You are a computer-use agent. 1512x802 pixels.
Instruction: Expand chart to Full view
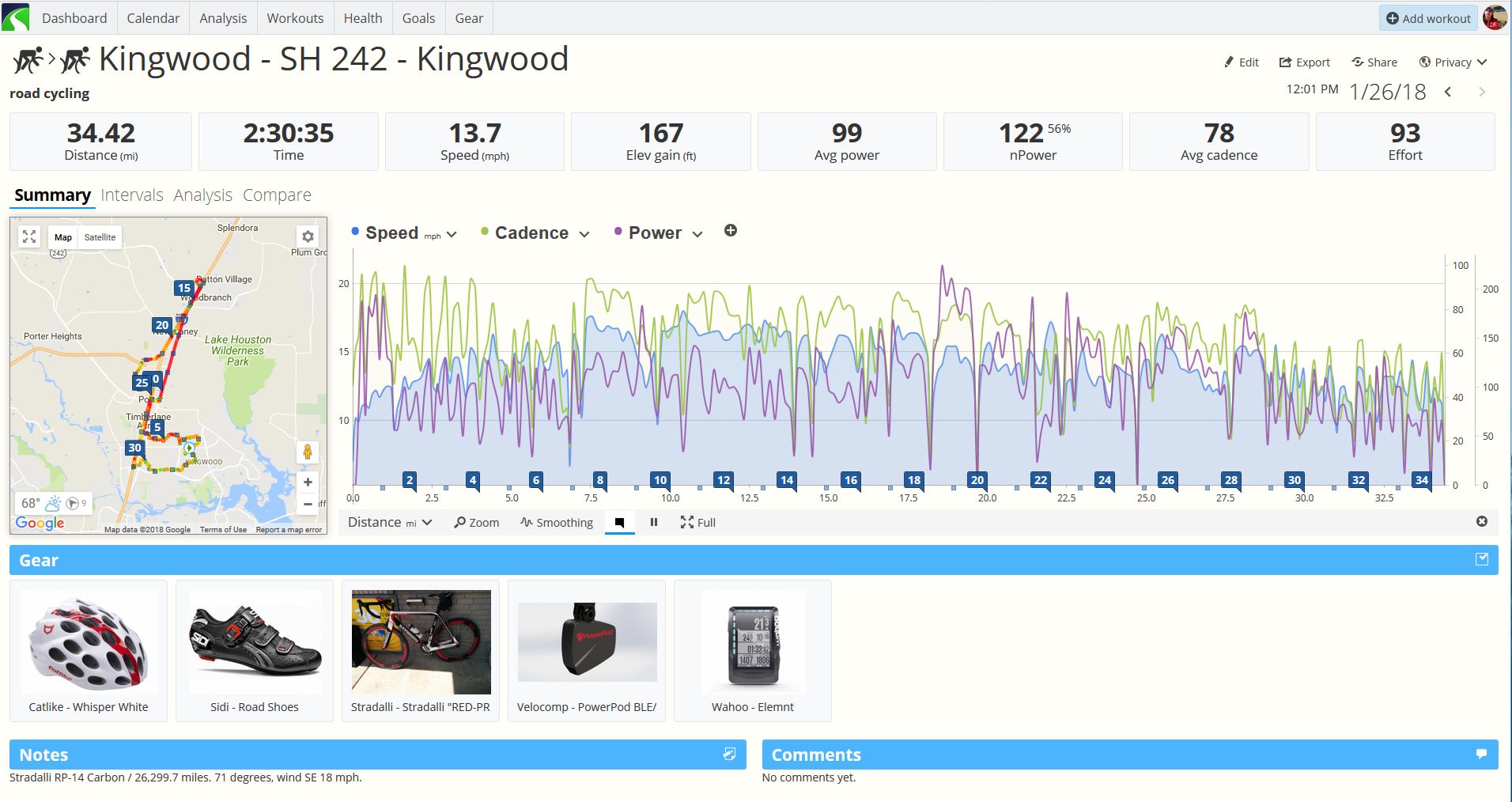(698, 522)
